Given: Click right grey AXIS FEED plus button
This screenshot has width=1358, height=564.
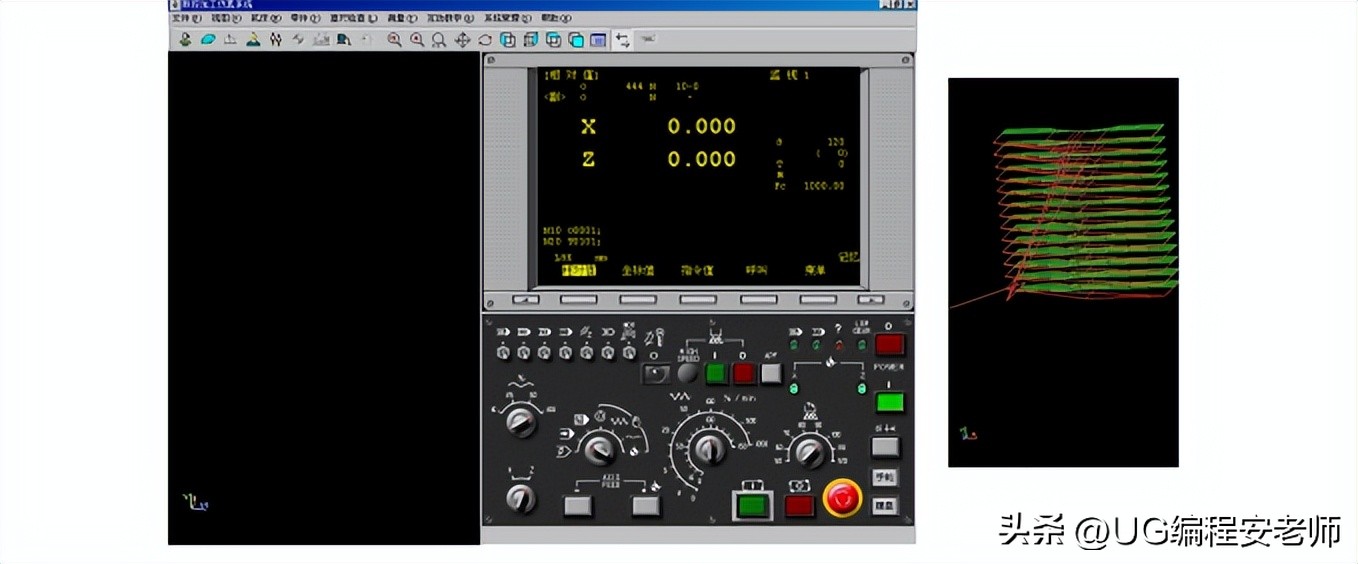Looking at the screenshot, I should 646,506.
